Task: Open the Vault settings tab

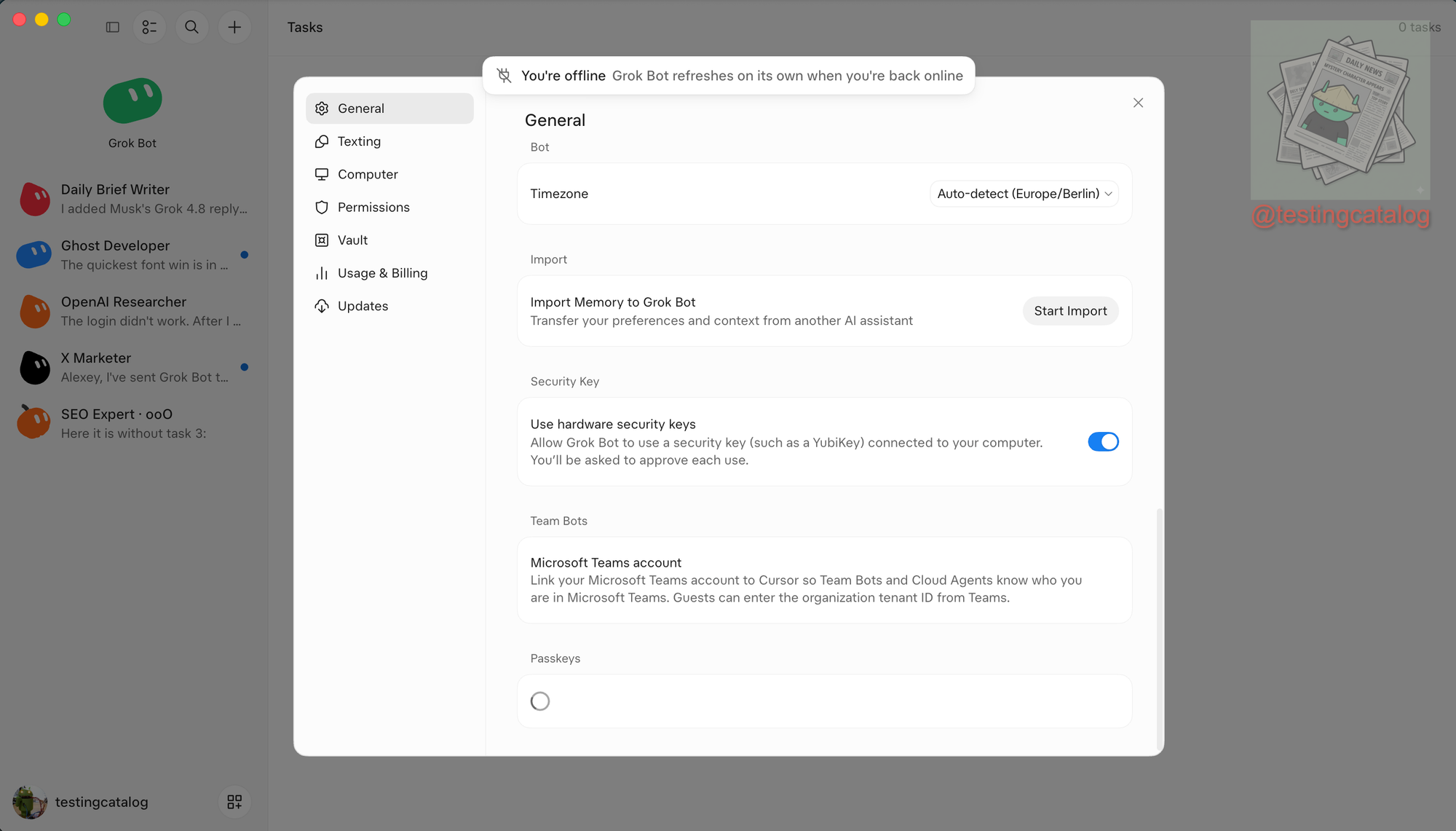Action: point(389,240)
